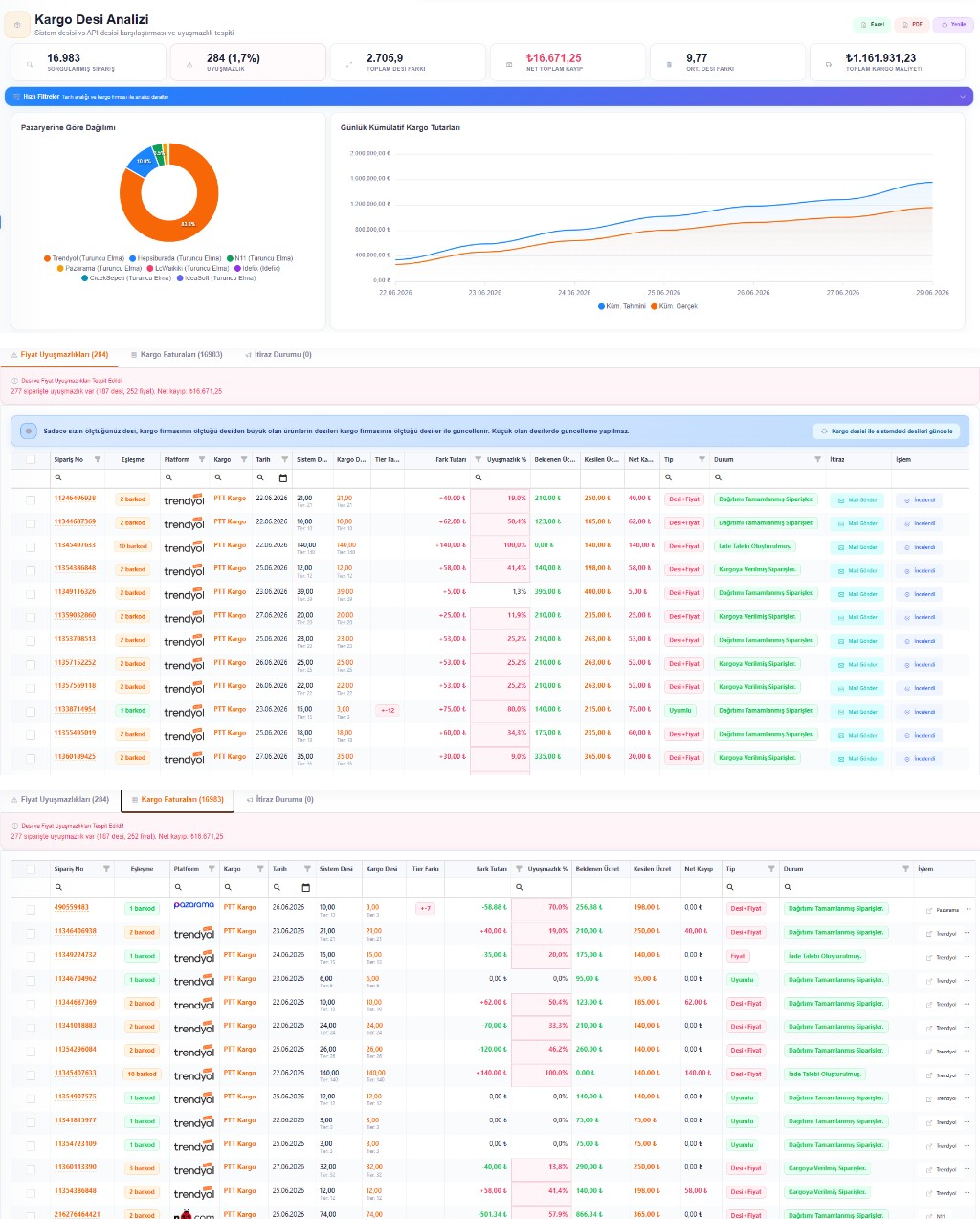Open Durum column filter in the lower table
Screen dimensions: 980x1219
pyautogui.click(x=905, y=869)
